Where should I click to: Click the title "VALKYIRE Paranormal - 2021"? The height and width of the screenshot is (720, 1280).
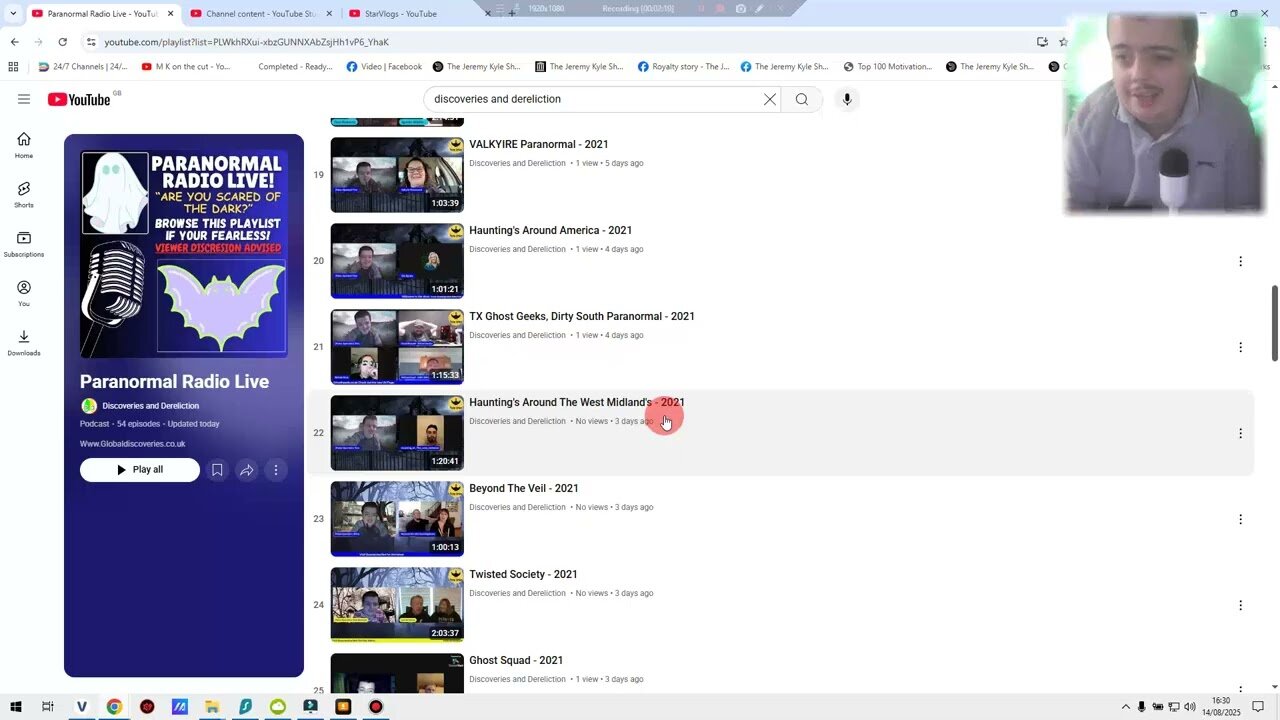(x=539, y=145)
